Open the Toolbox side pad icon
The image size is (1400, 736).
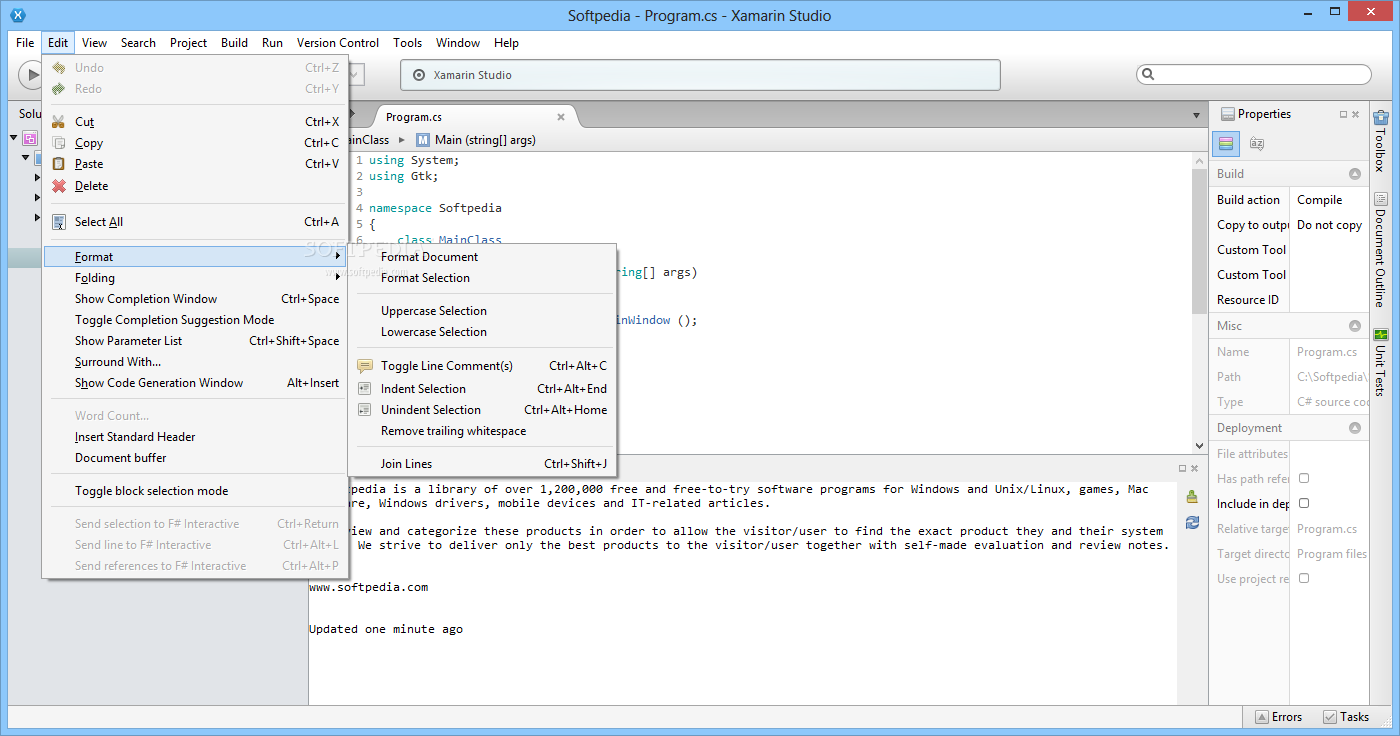click(1381, 118)
